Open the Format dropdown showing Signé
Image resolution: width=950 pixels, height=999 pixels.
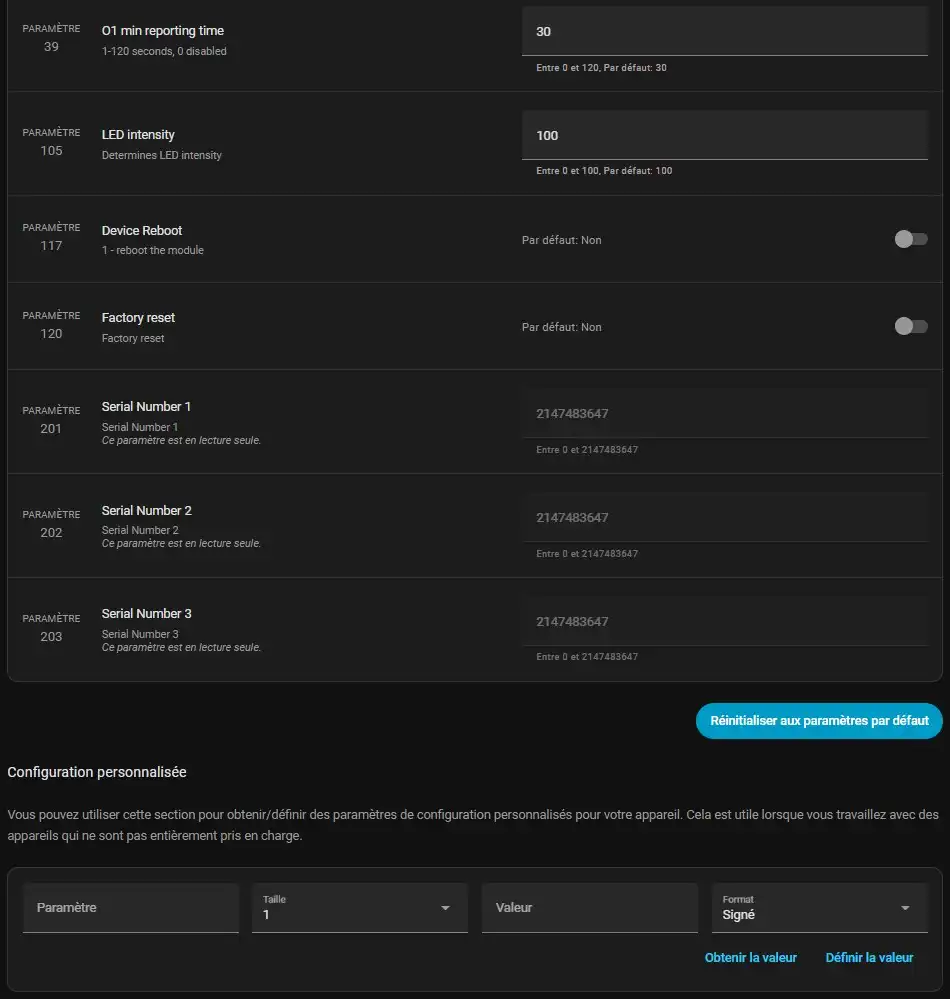(818, 908)
